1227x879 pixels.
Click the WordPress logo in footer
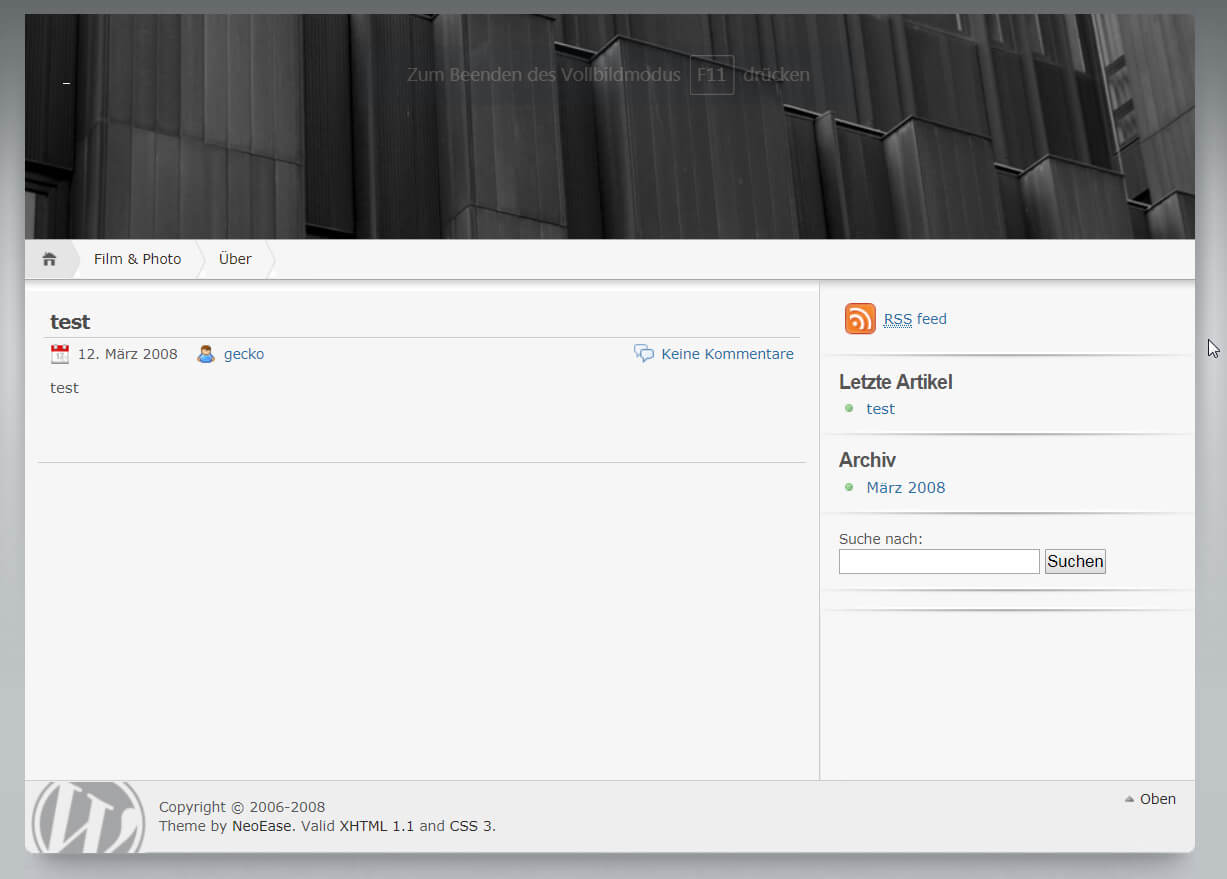pyautogui.click(x=87, y=817)
